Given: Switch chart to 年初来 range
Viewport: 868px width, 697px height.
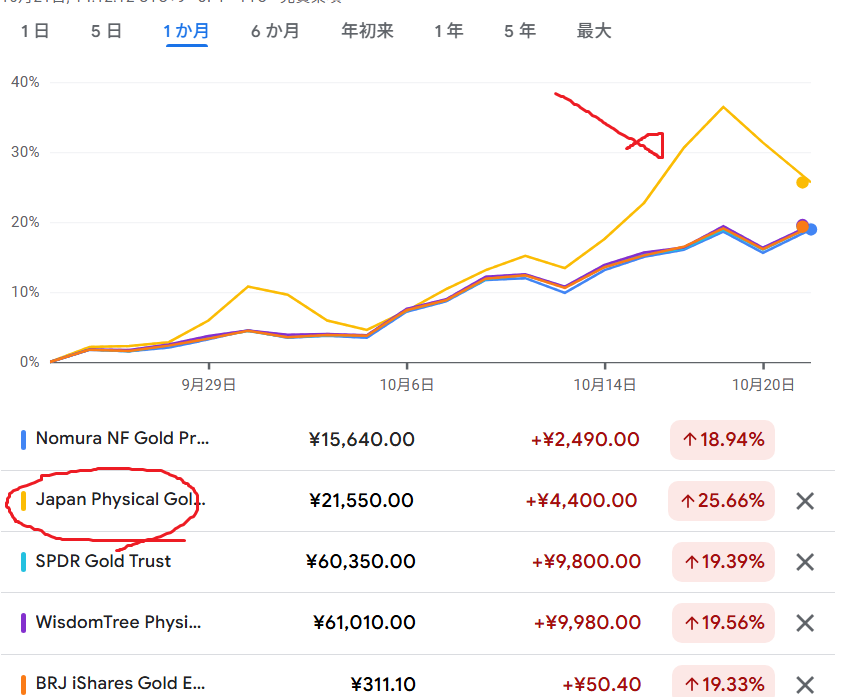Looking at the screenshot, I should (x=367, y=31).
